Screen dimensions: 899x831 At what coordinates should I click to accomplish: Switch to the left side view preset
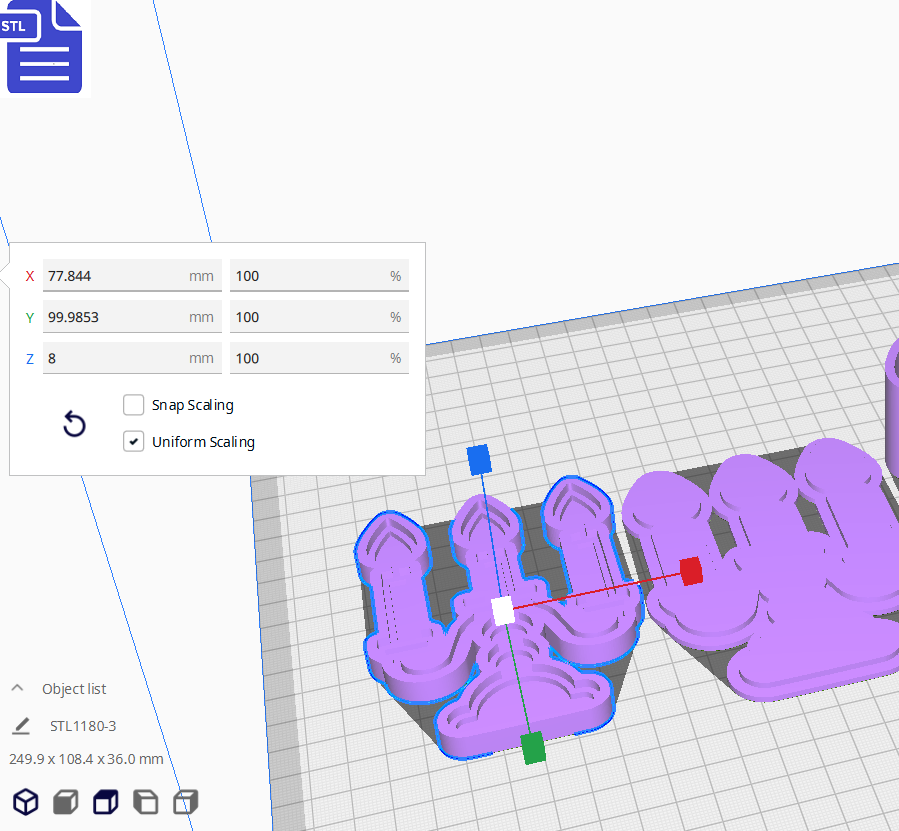(x=145, y=802)
